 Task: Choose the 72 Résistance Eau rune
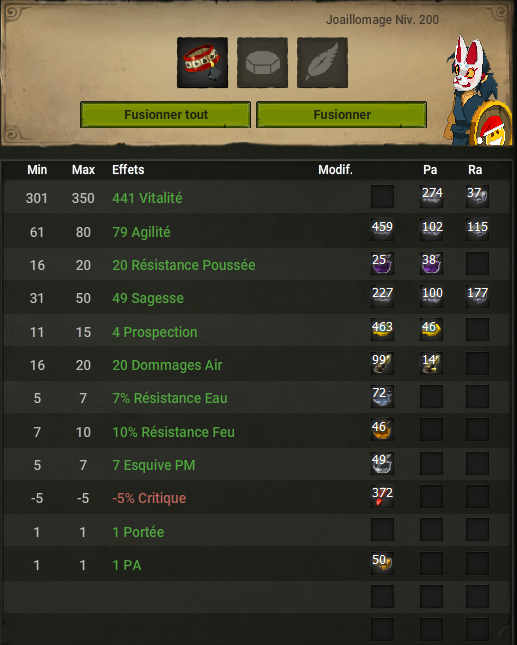pos(383,397)
